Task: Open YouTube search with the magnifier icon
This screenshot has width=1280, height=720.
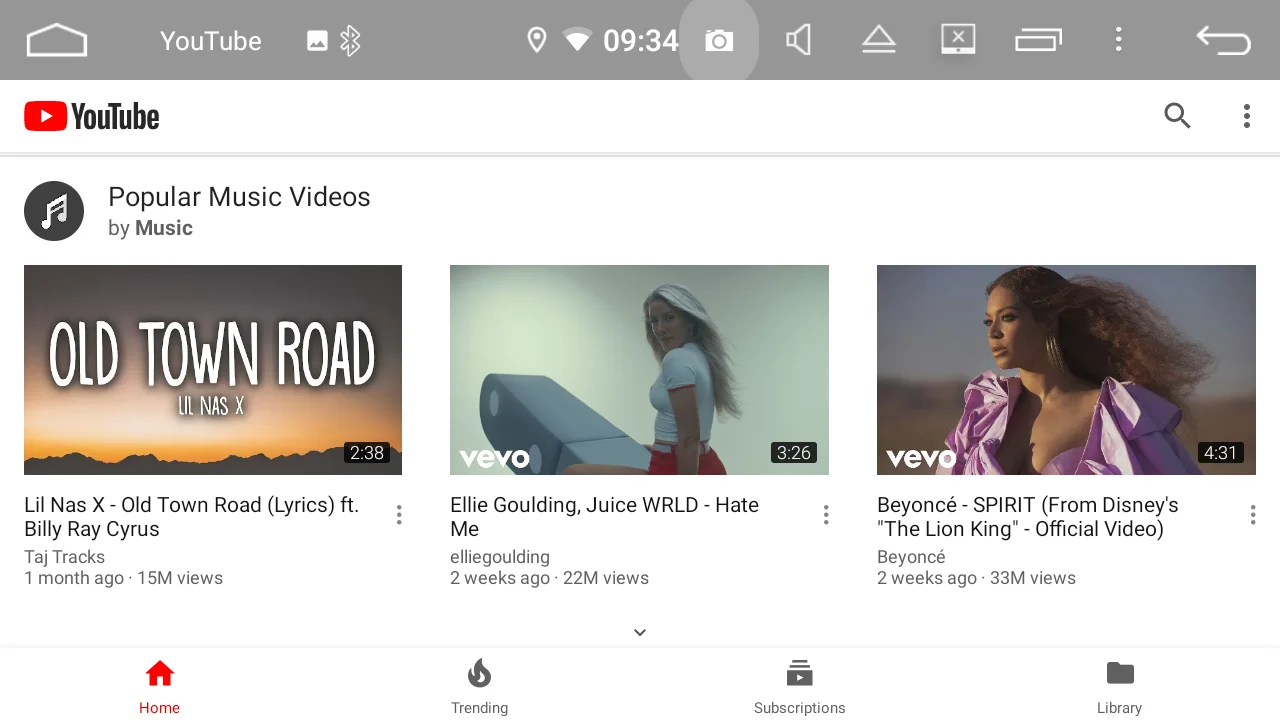Action: [1177, 117]
